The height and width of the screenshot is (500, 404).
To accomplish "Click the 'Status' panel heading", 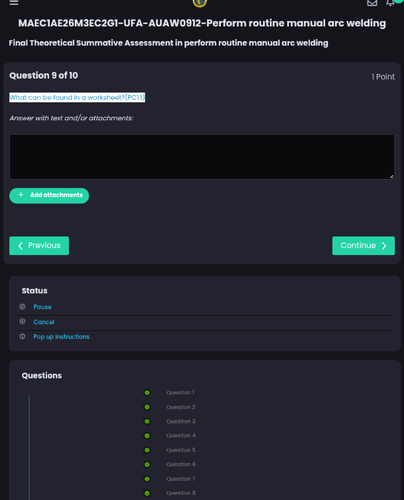I will tap(35, 291).
